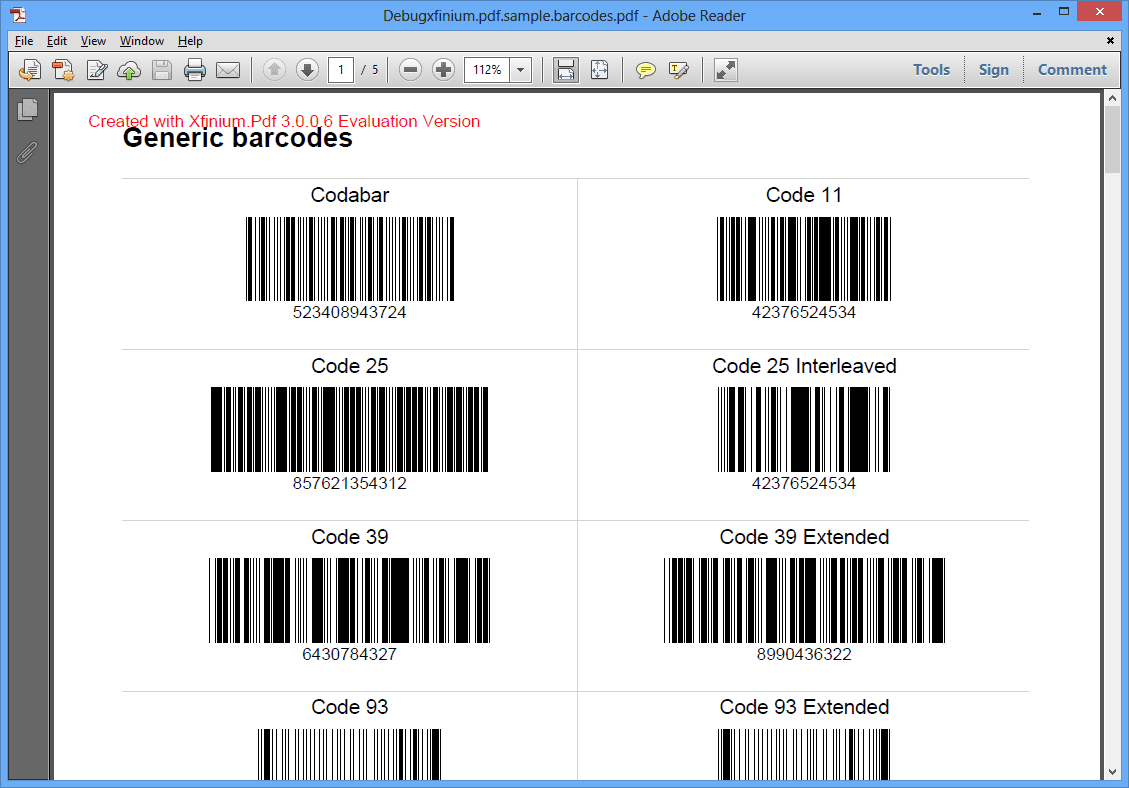The height and width of the screenshot is (788, 1129).
Task: Click the number 523408943724
Action: coord(349,313)
